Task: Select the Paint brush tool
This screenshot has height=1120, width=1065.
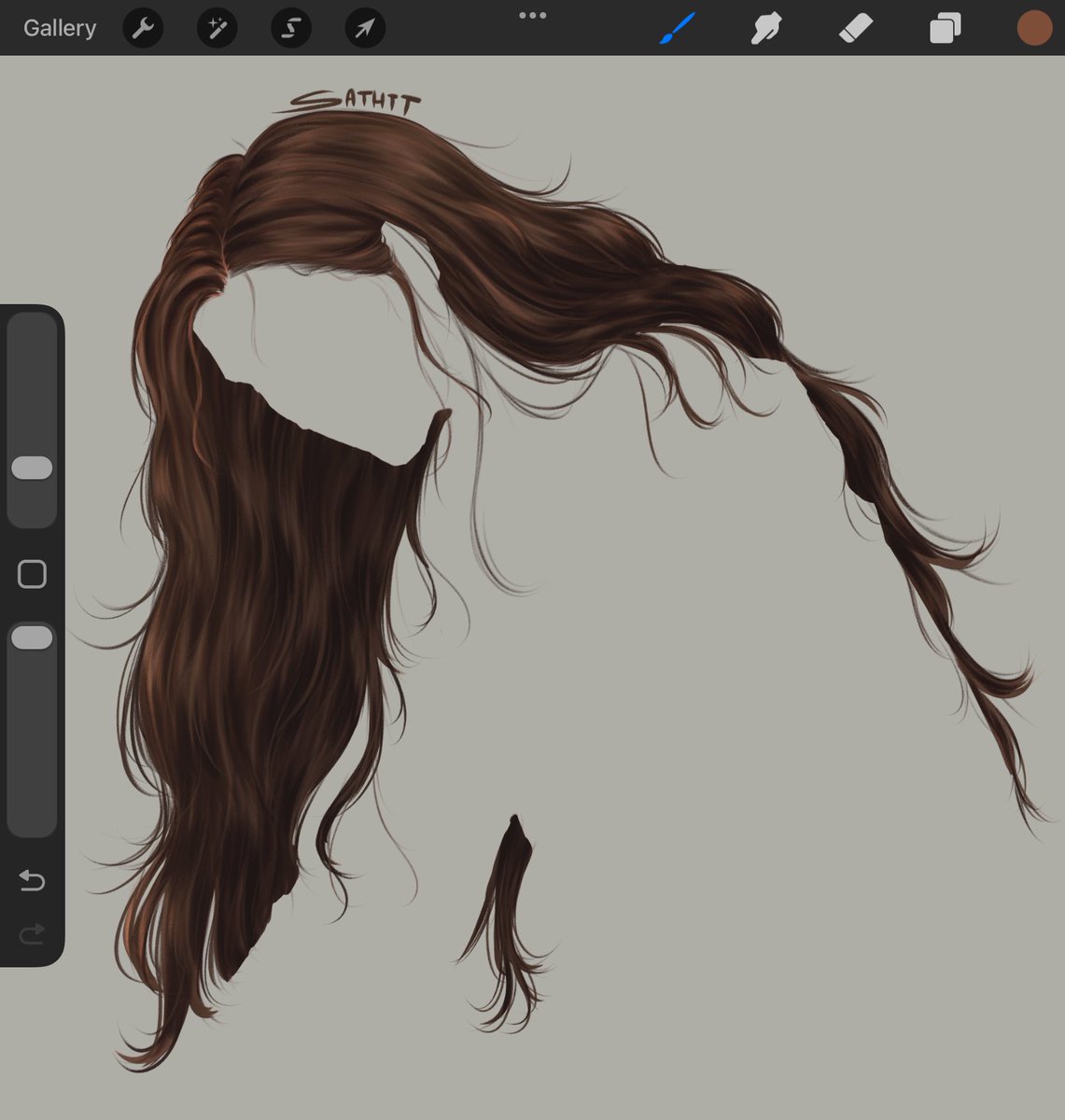Action: point(678,28)
